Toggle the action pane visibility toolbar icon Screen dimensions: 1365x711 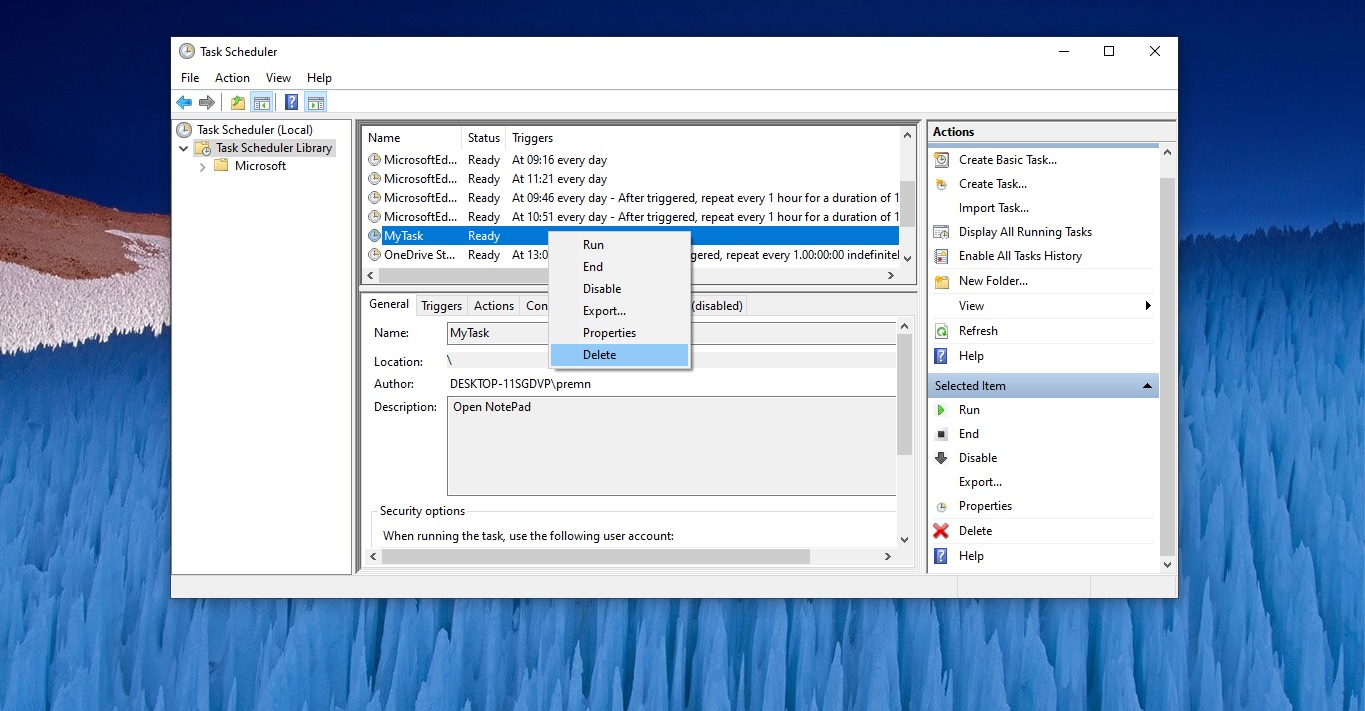coord(315,101)
